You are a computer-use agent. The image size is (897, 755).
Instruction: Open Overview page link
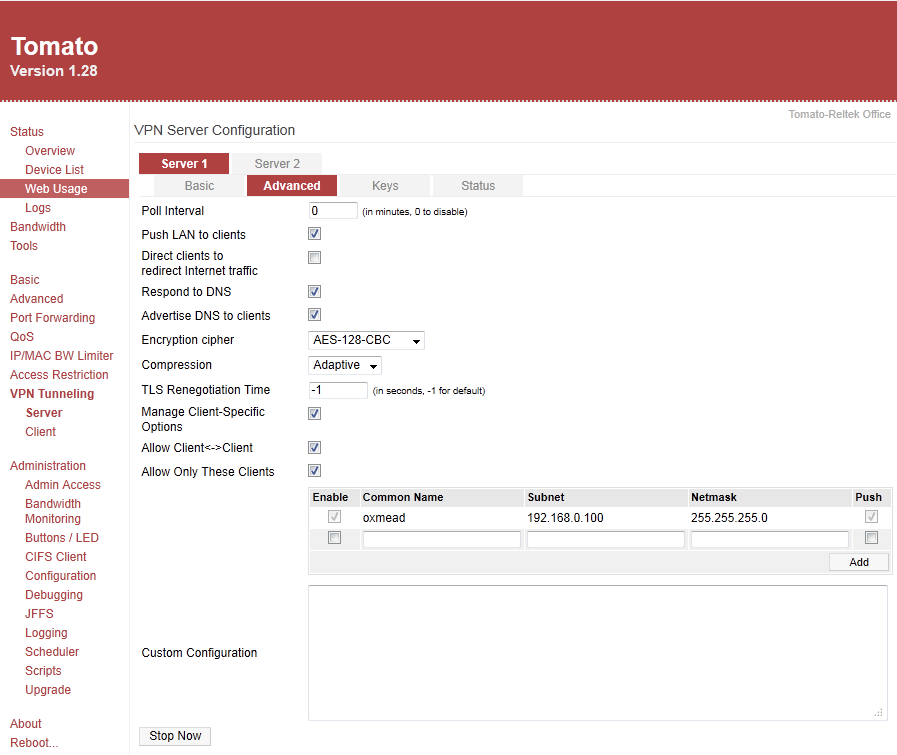(x=50, y=150)
